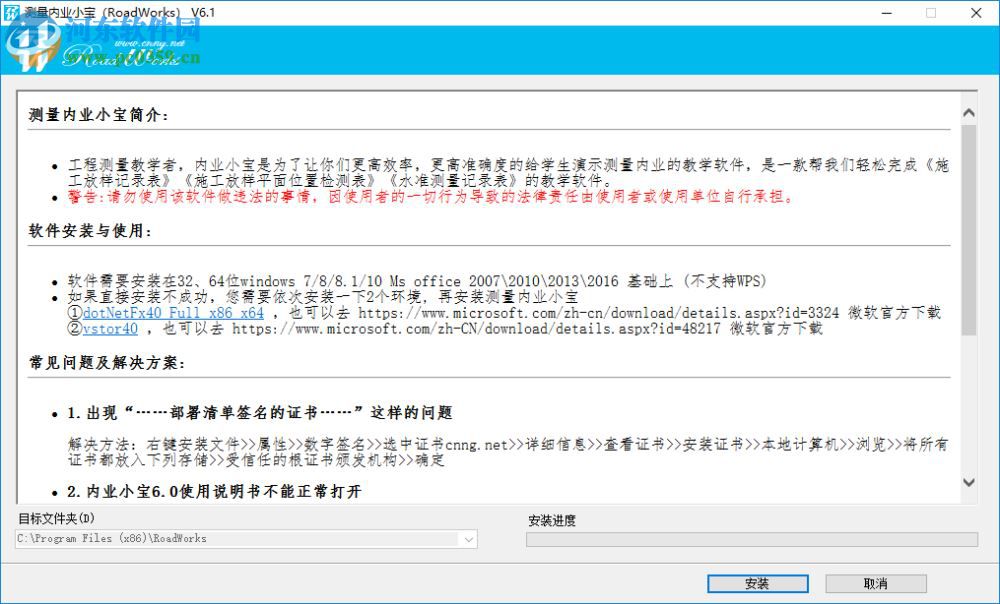Close the RoadWorks installer window
The width and height of the screenshot is (1000, 604).
976,13
